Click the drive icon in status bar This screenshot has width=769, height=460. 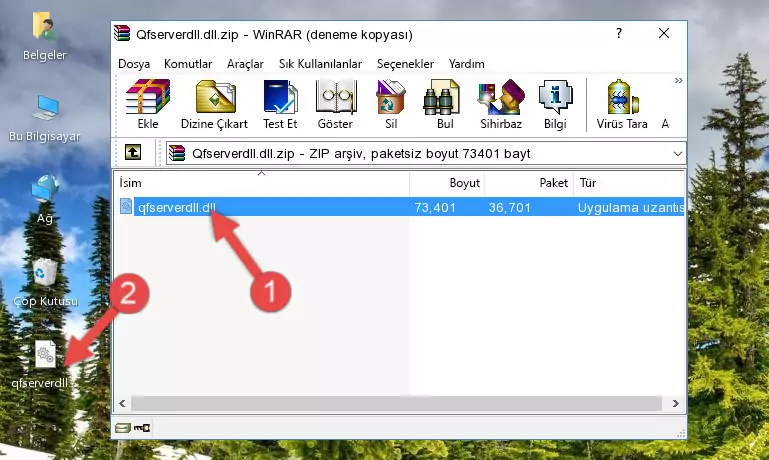click(x=123, y=428)
